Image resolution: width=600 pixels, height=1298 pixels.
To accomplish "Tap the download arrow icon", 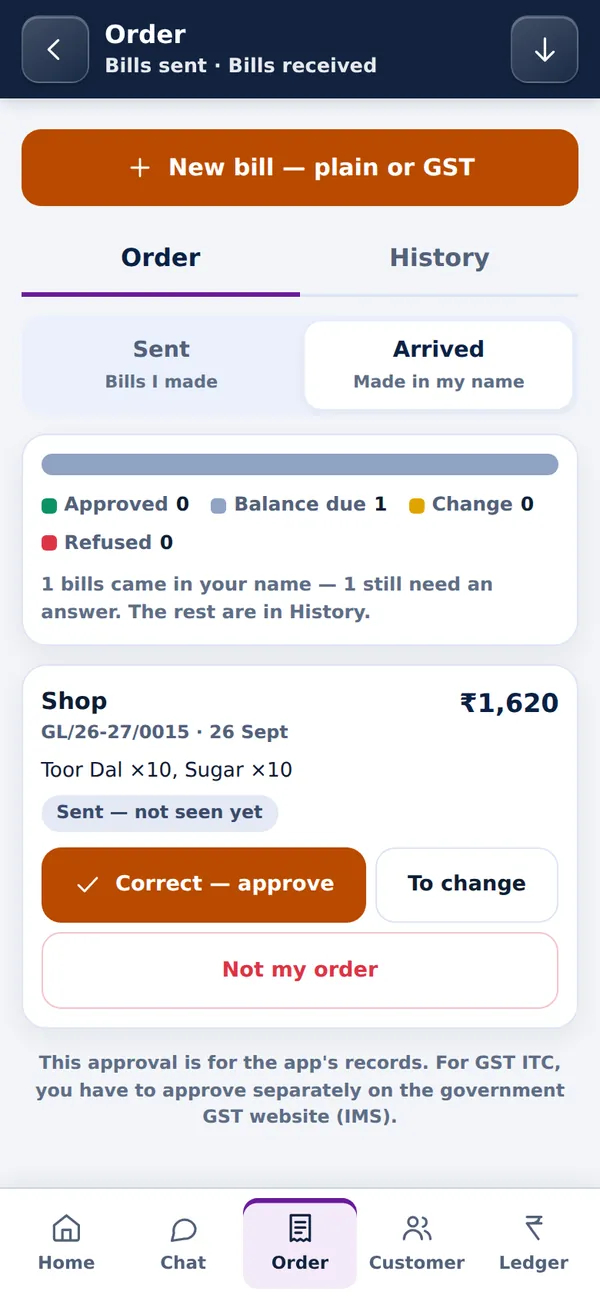I will coord(544,49).
